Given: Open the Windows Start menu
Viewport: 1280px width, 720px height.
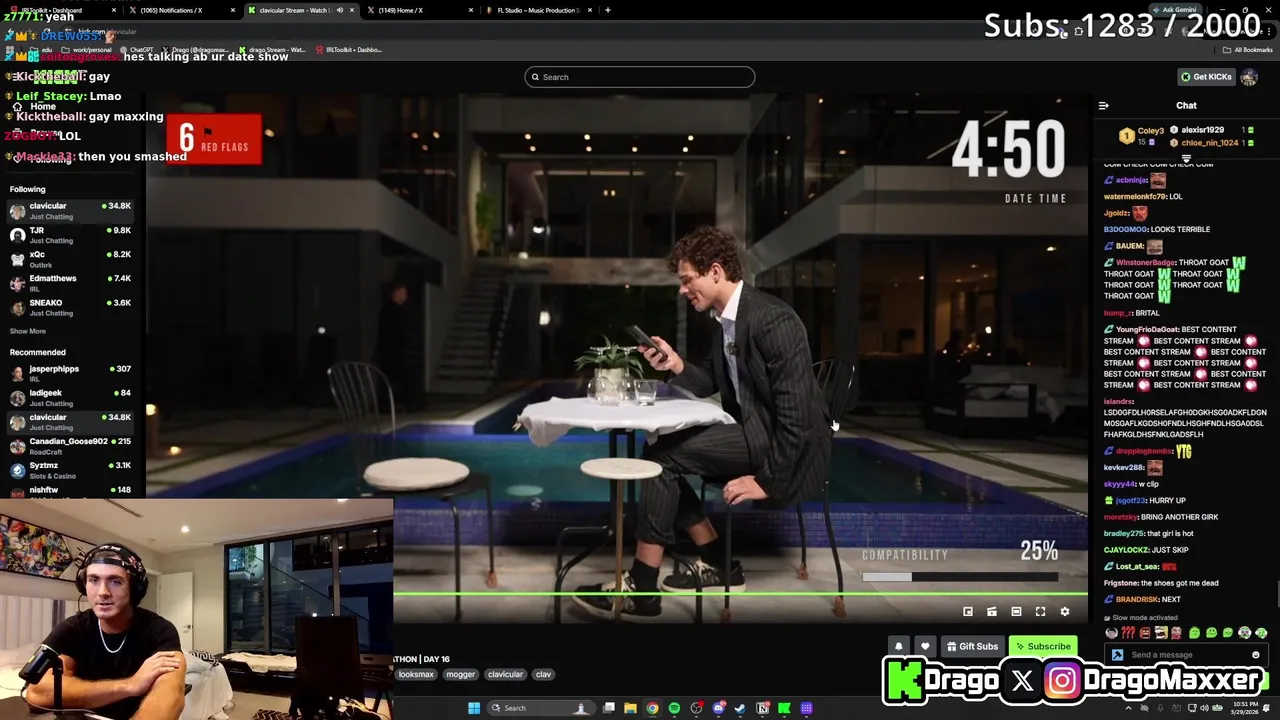Looking at the screenshot, I should (474, 708).
